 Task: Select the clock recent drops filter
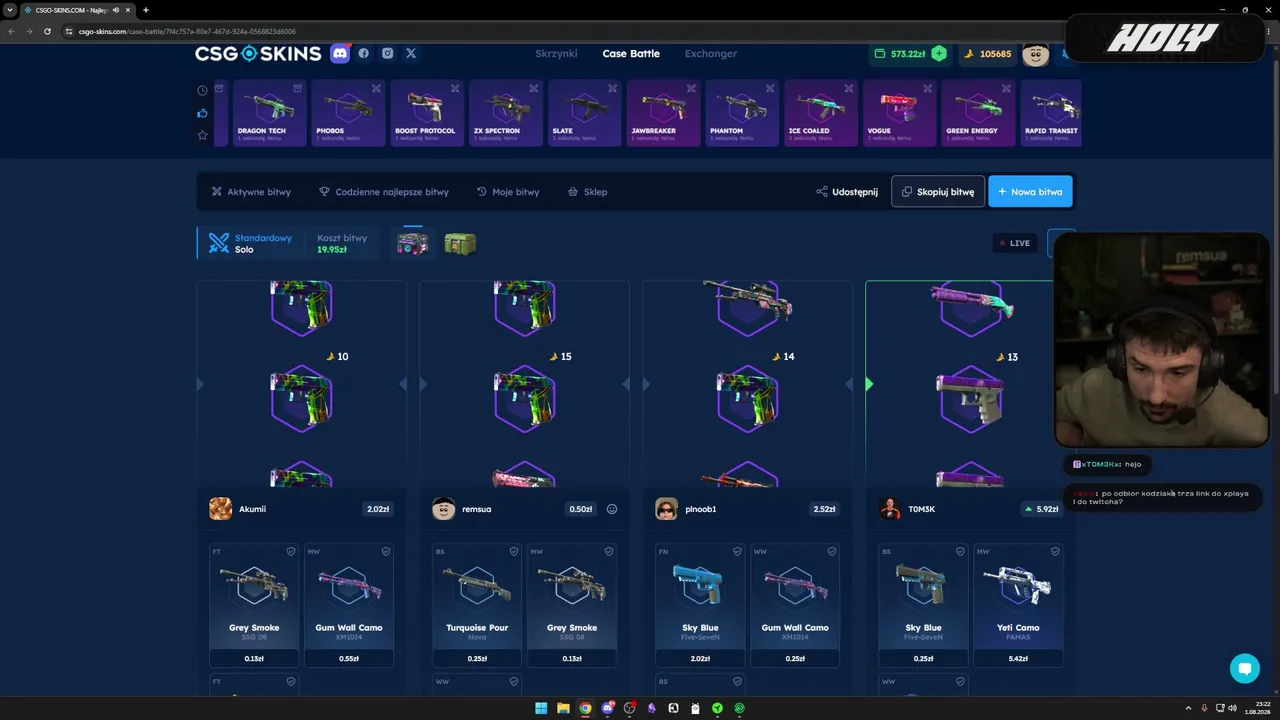(x=203, y=90)
